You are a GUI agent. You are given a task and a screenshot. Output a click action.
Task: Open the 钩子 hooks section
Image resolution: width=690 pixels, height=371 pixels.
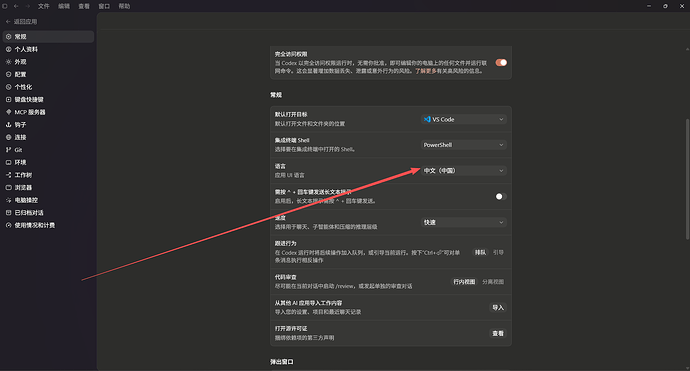(48, 125)
